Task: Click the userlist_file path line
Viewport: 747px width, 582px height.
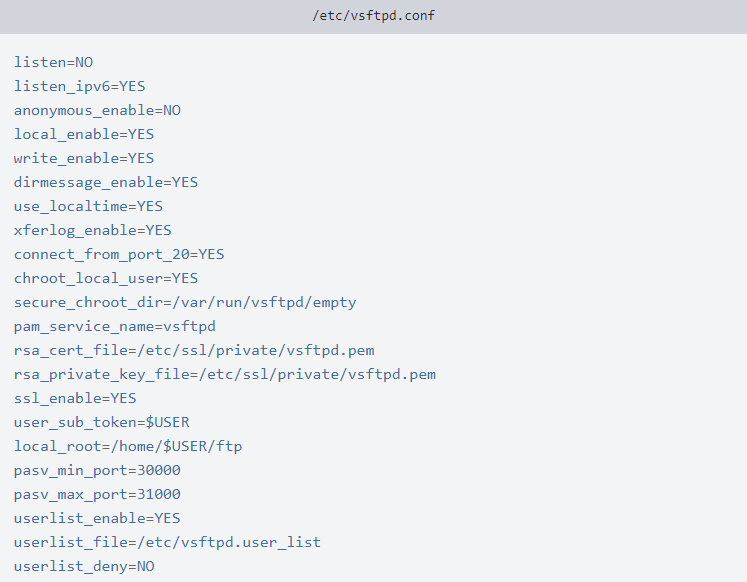Action: point(167,542)
